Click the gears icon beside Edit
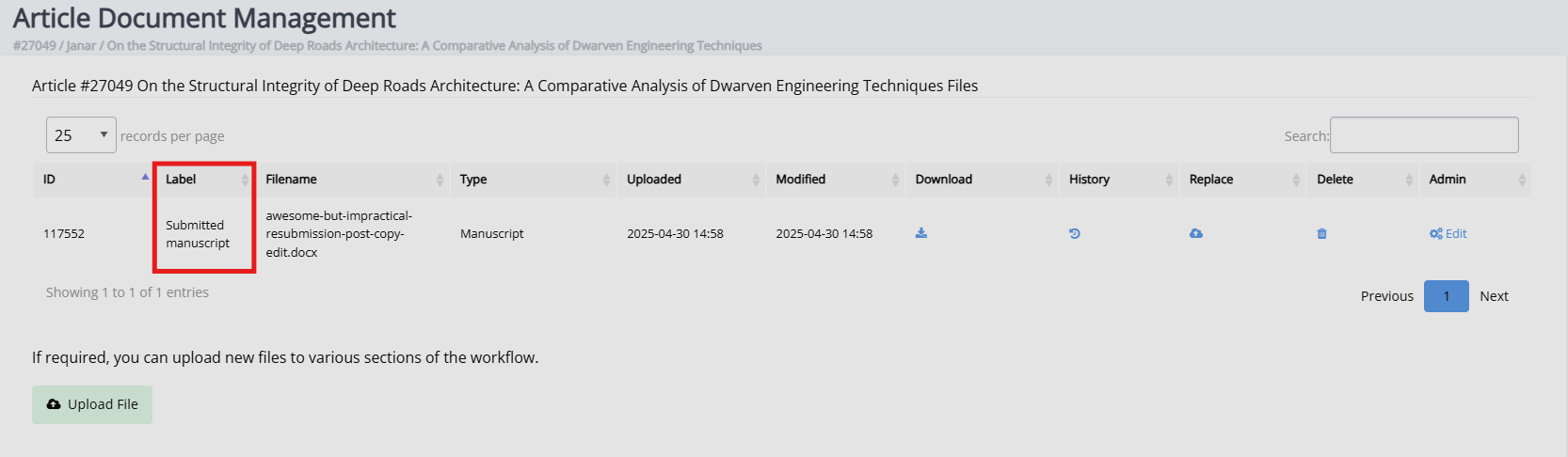1568x457 pixels. tap(1436, 233)
